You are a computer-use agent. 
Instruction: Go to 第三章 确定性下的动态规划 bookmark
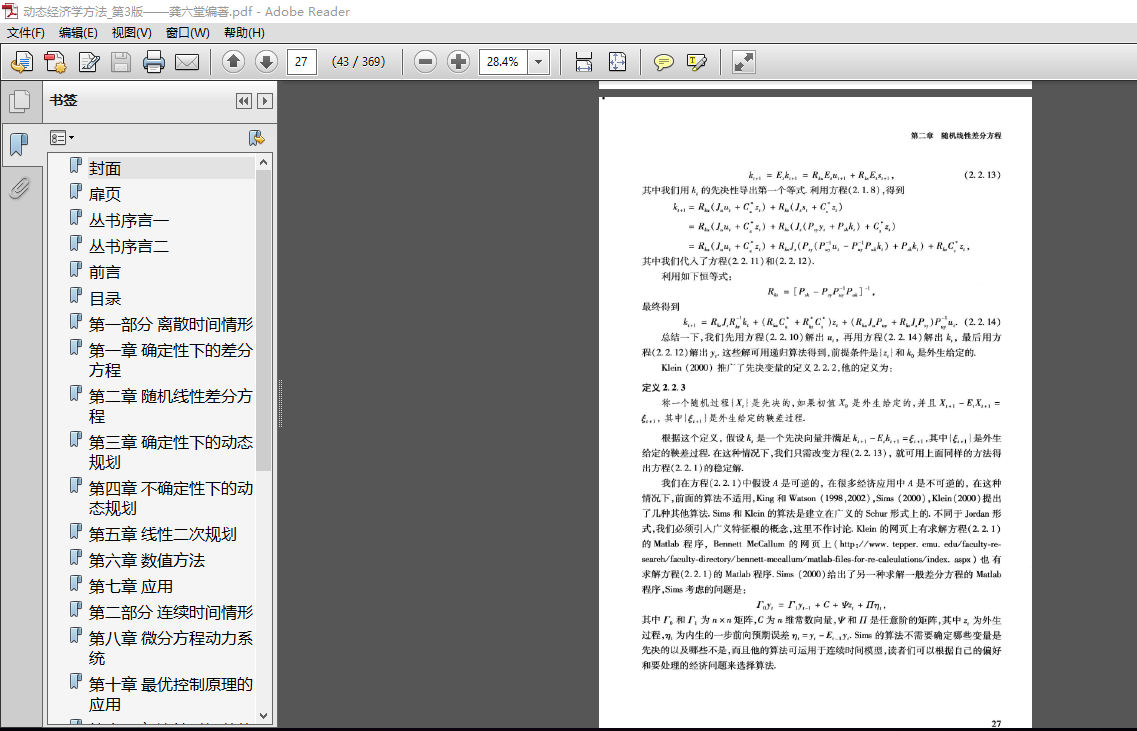coord(170,452)
